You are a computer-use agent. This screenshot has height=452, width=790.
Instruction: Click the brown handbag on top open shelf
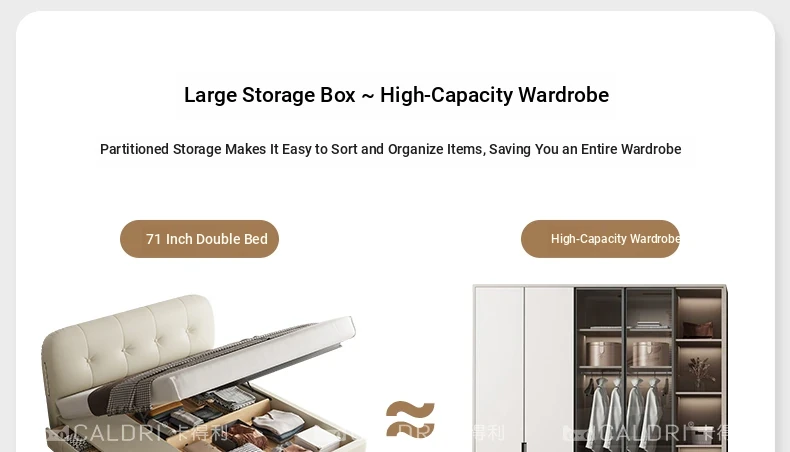(x=697, y=329)
